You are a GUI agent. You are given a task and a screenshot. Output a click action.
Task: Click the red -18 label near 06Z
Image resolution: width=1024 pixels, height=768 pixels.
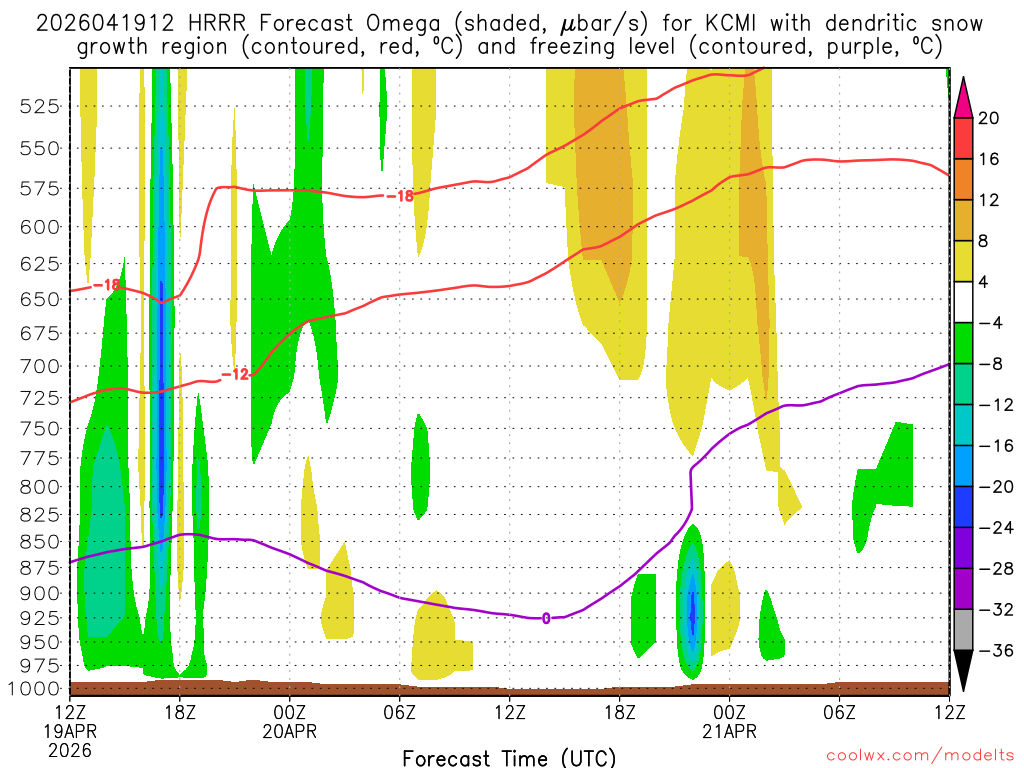point(399,196)
